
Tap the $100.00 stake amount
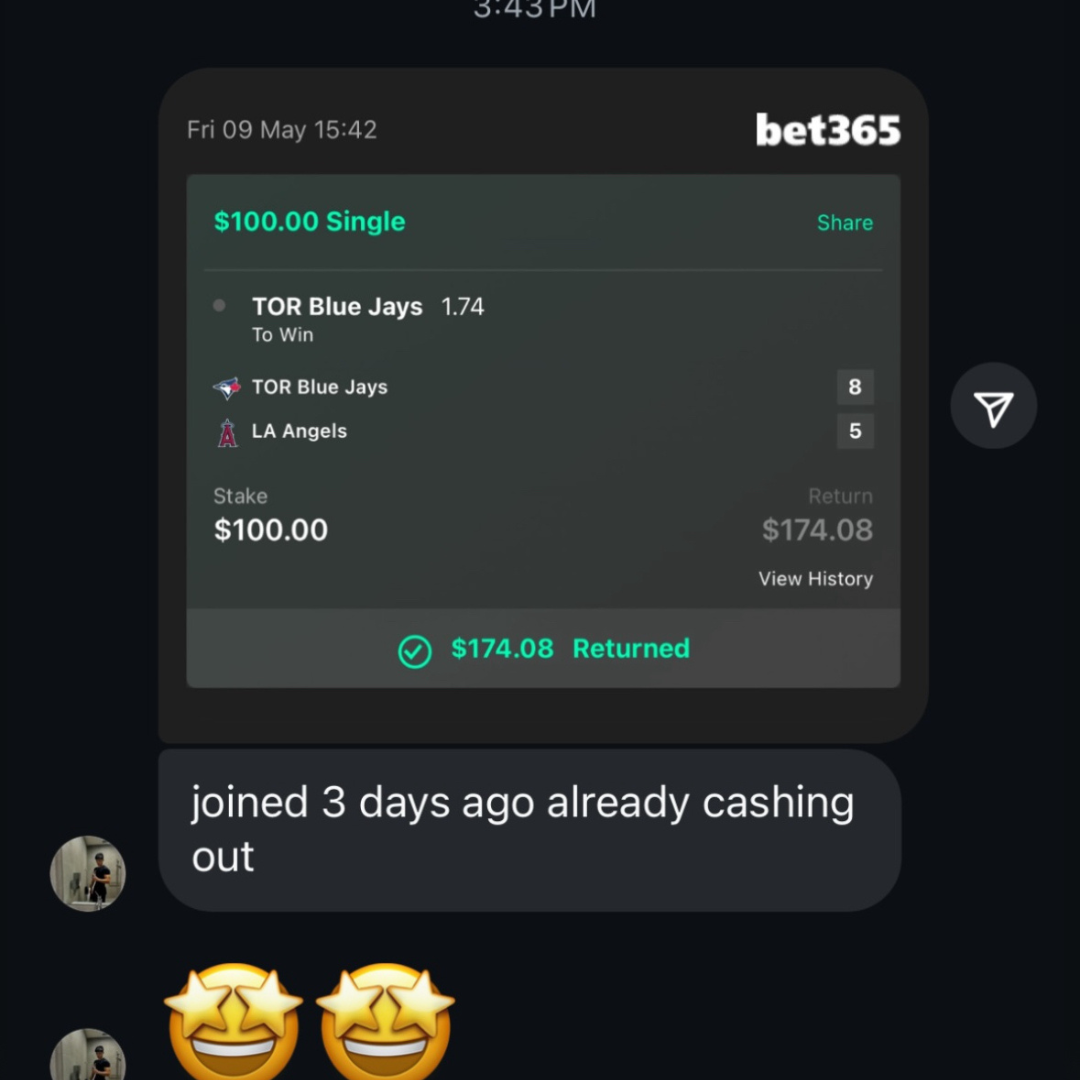coord(271,530)
